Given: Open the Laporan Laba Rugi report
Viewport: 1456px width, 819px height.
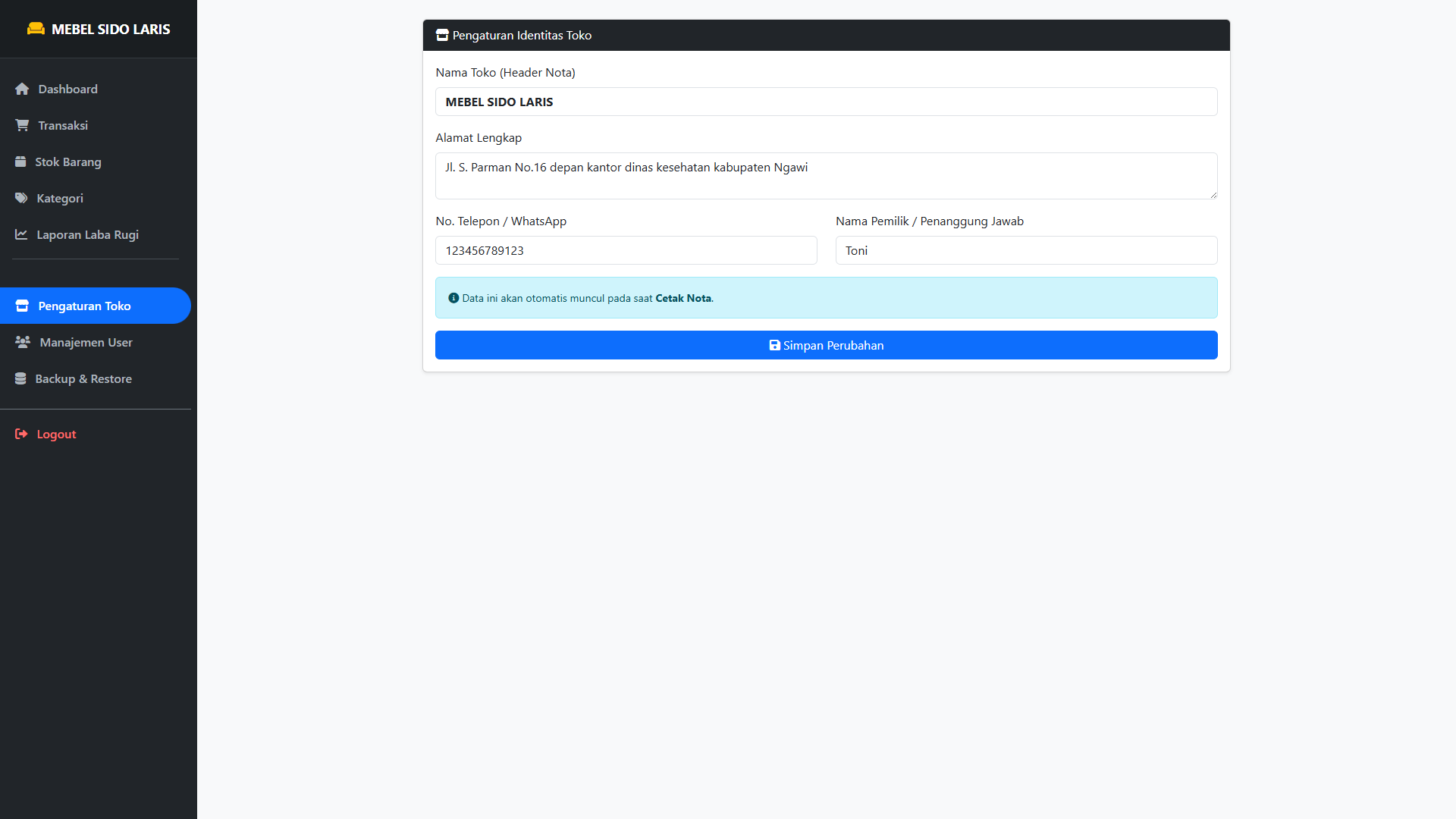Looking at the screenshot, I should [87, 234].
